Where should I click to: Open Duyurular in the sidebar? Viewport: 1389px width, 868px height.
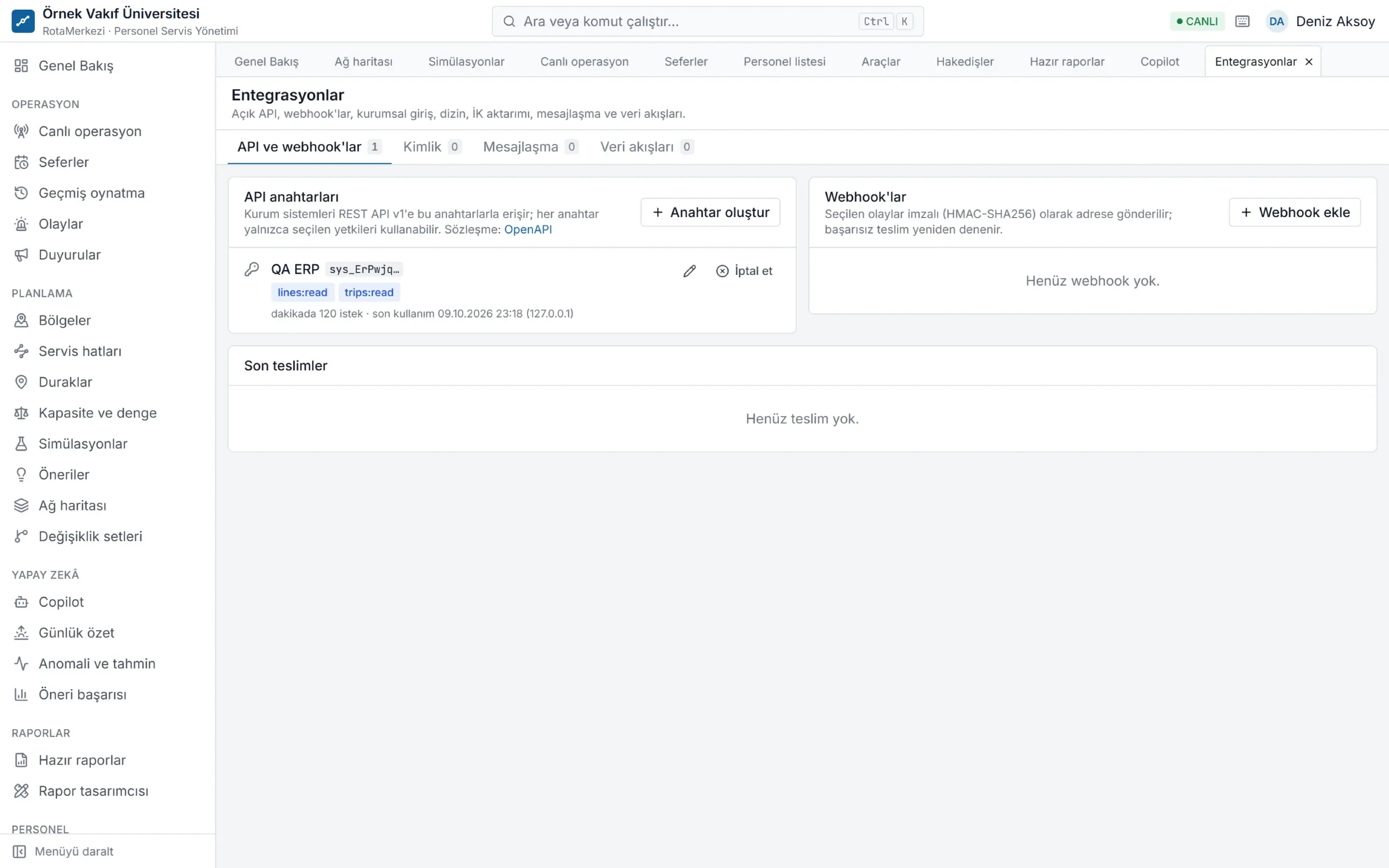tap(108, 255)
